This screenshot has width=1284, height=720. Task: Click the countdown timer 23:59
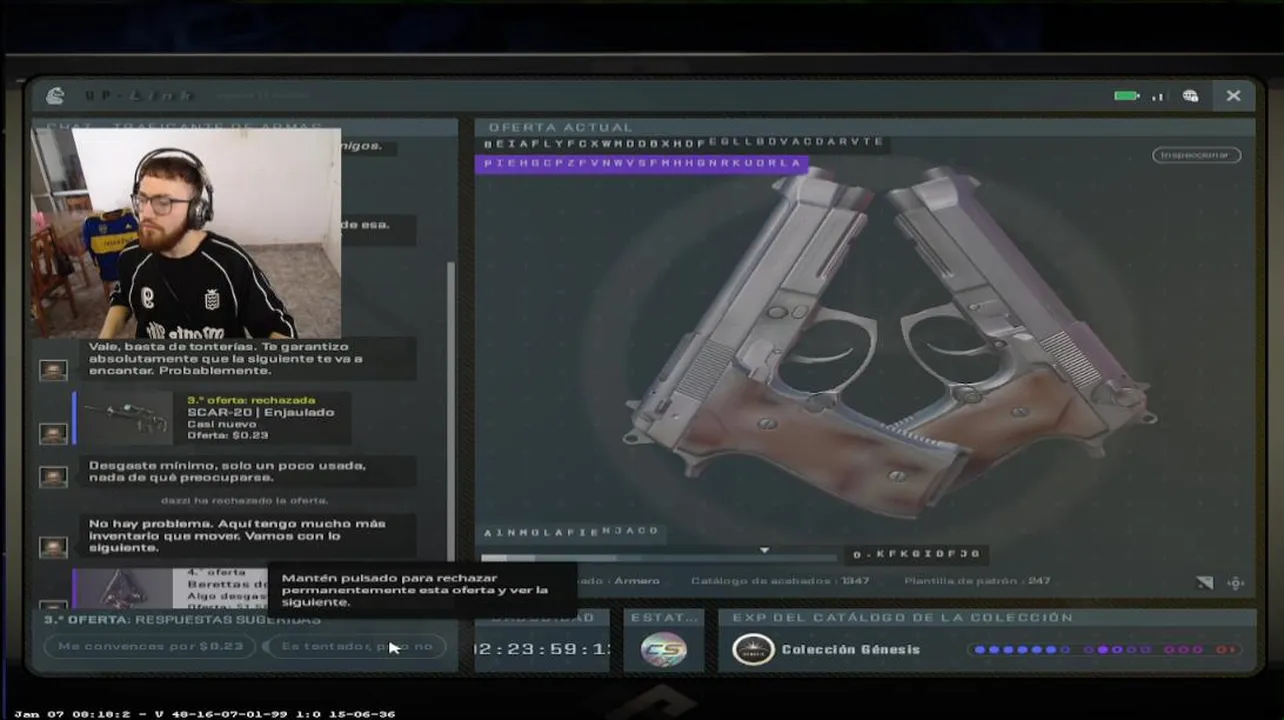[542, 648]
